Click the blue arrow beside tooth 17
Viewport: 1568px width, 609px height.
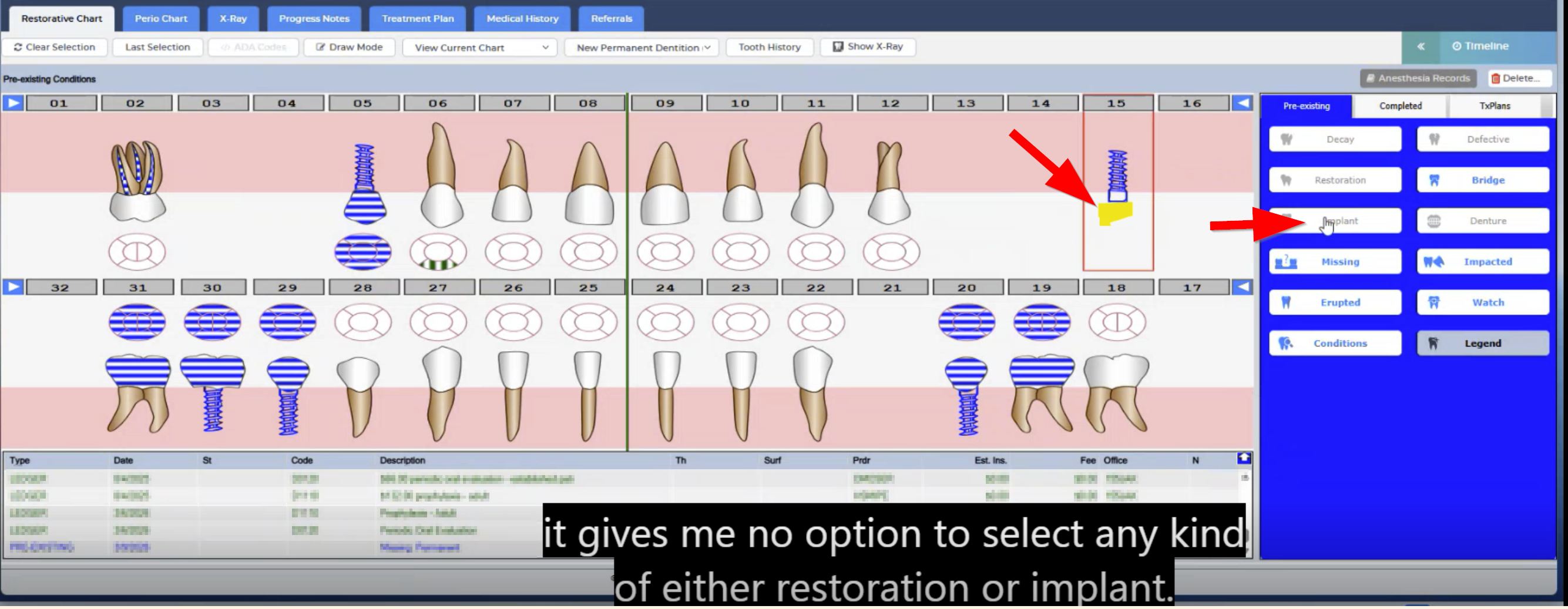click(x=1242, y=288)
